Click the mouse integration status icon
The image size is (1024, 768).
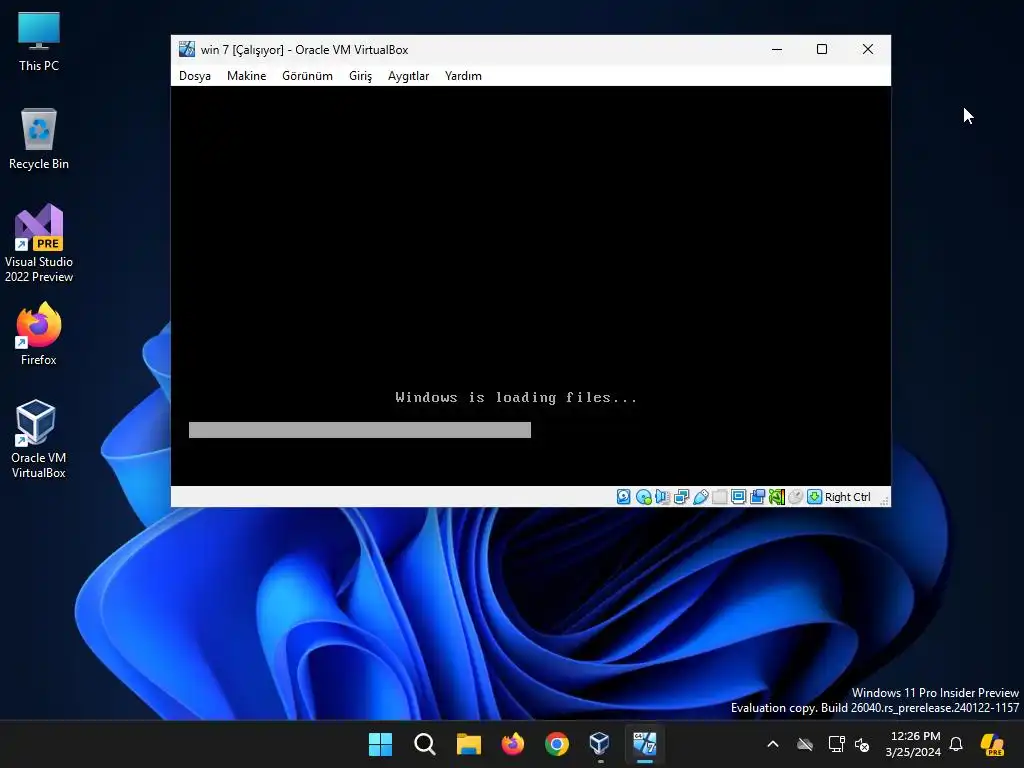coord(795,497)
